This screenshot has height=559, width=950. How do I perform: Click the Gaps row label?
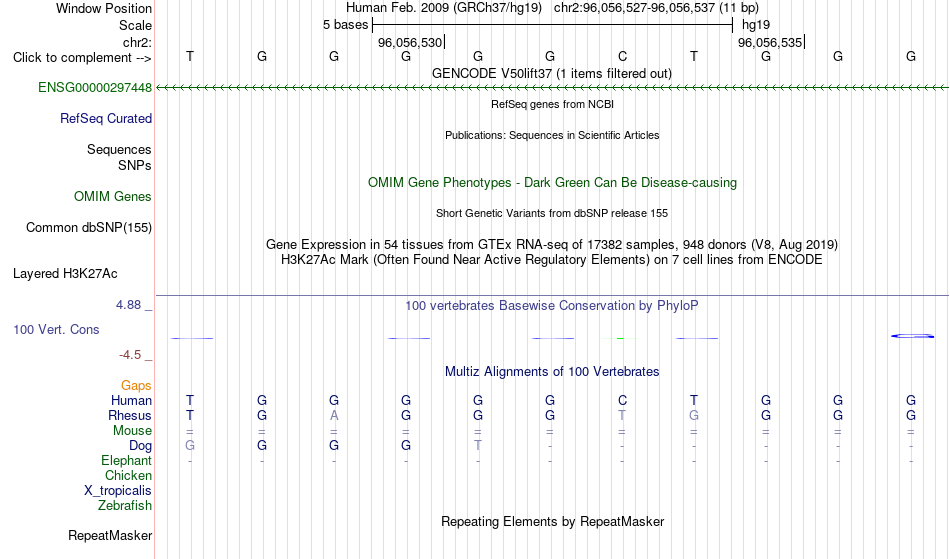pos(136,386)
